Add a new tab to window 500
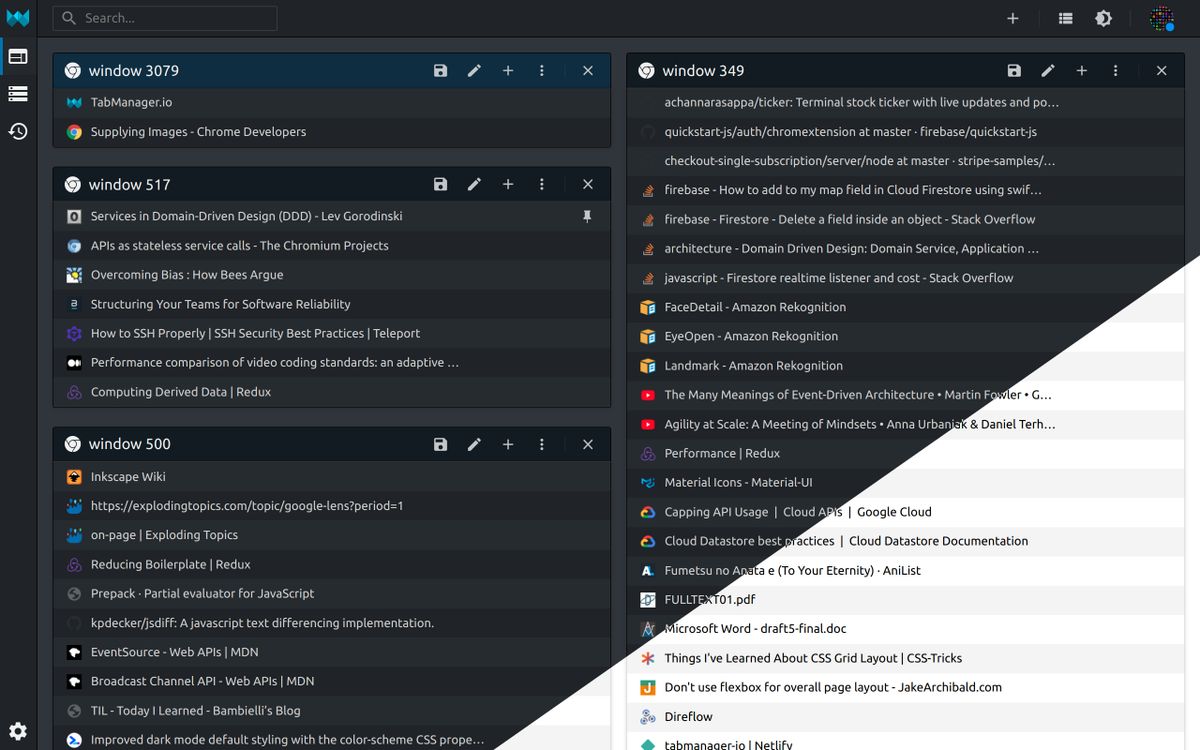1200x750 pixels. click(508, 444)
